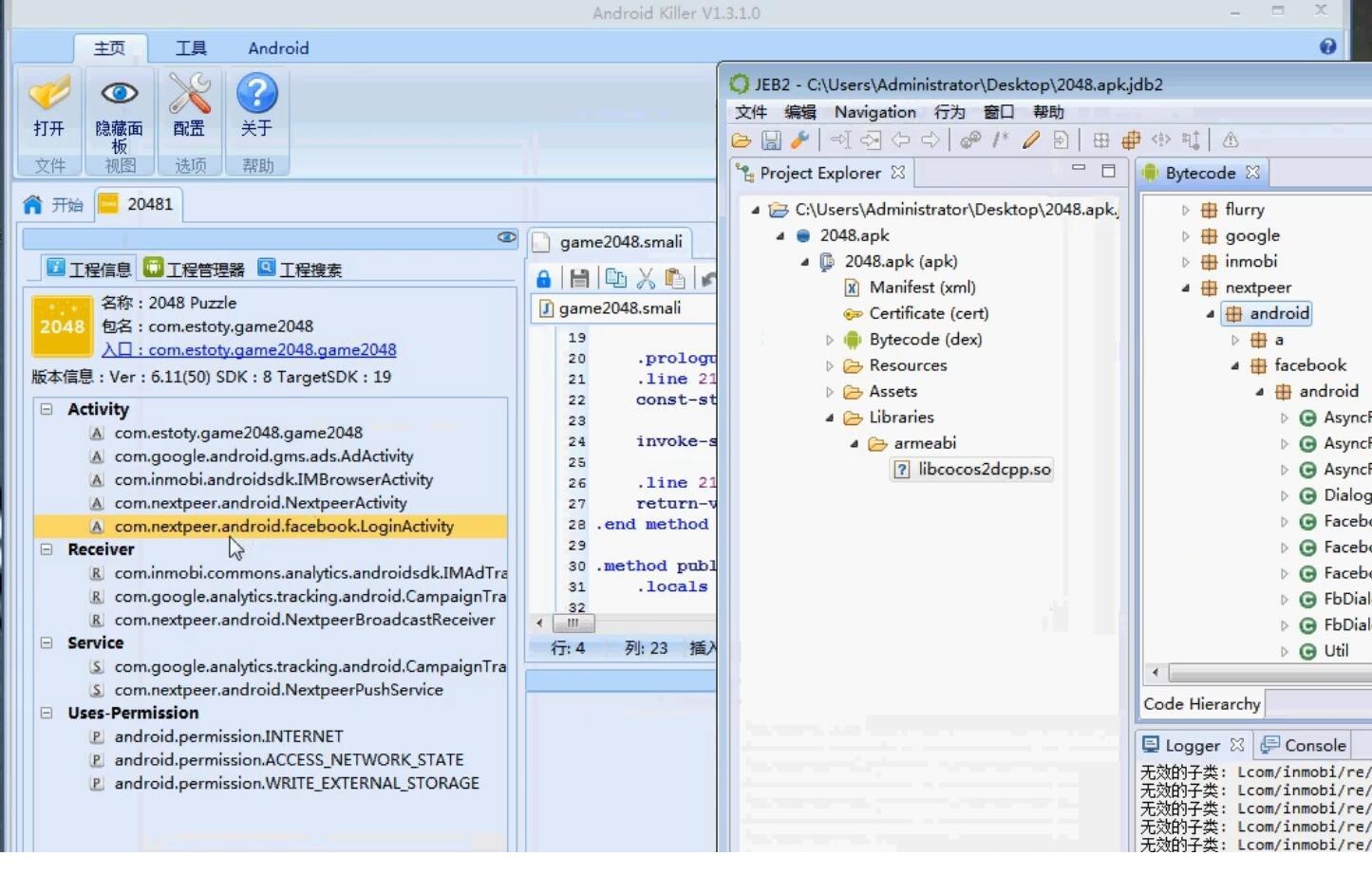This screenshot has height=874, width=1372.
Task: Click the lock icon in the smali editor toolbar
Action: coord(543,278)
